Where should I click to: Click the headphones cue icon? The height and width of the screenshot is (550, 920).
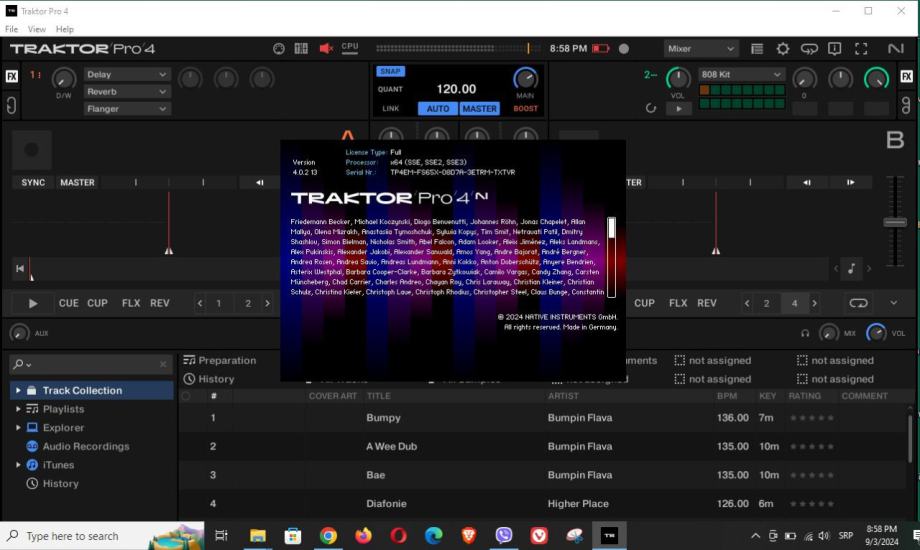click(x=805, y=333)
